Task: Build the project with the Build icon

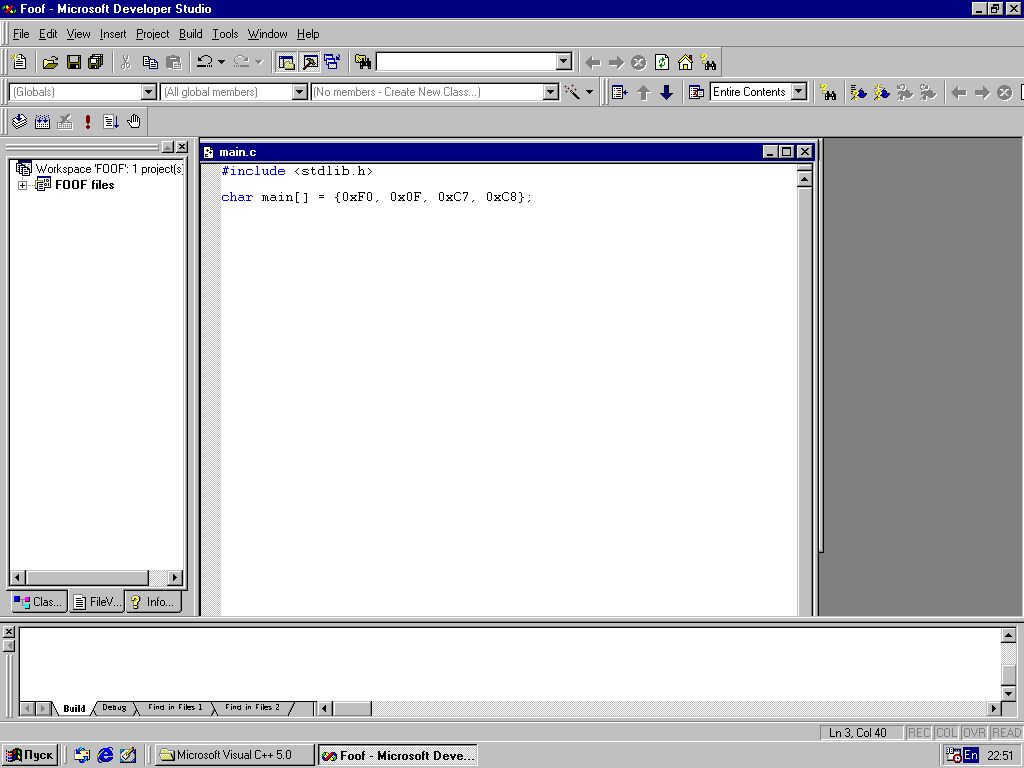Action: [42, 121]
